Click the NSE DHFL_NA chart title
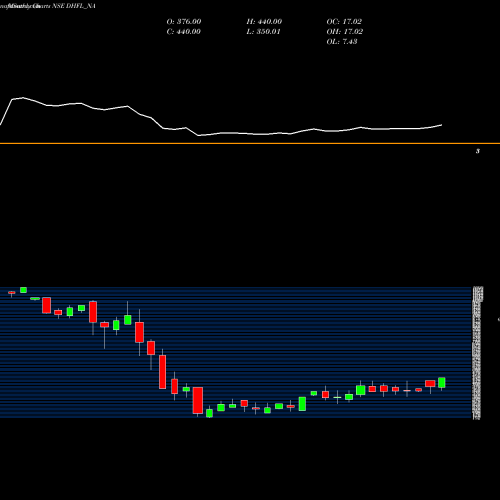This screenshot has height=500, width=500. pos(74,6)
